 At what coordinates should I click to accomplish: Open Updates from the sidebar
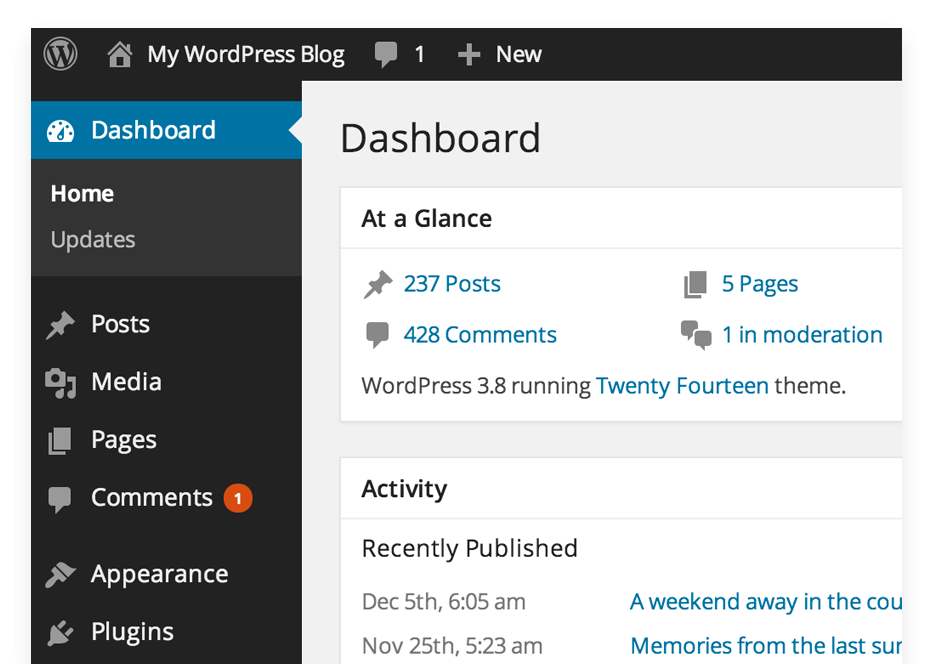pyautogui.click(x=92, y=239)
